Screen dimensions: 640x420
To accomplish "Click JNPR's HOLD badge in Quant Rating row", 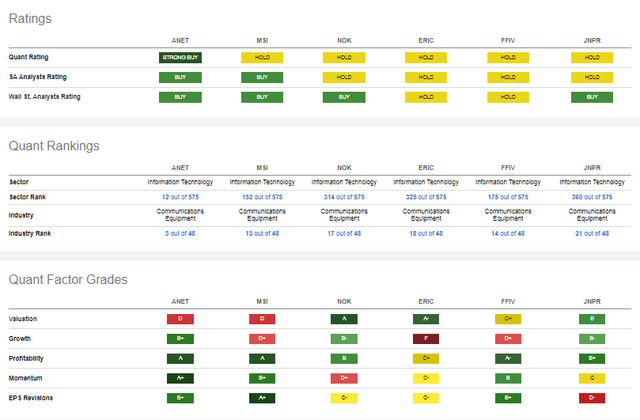I will pyautogui.click(x=592, y=58).
